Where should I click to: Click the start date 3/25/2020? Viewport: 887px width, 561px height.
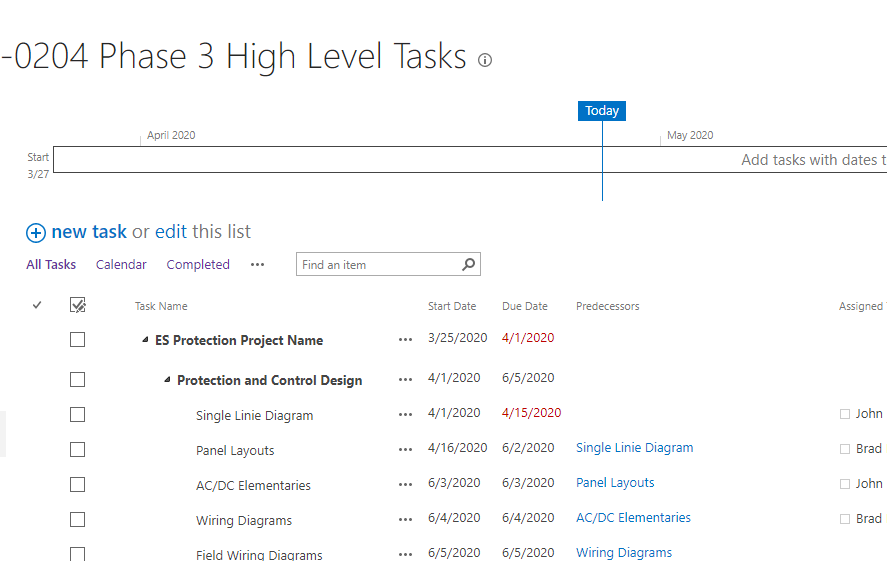pos(457,338)
